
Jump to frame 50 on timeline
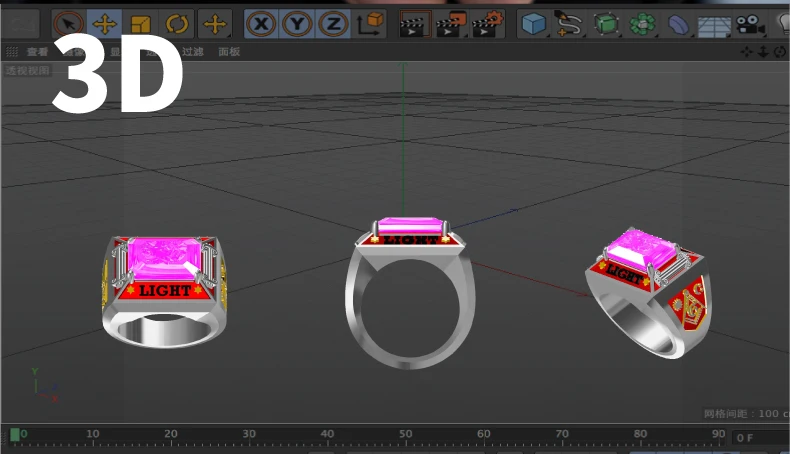pyautogui.click(x=406, y=434)
